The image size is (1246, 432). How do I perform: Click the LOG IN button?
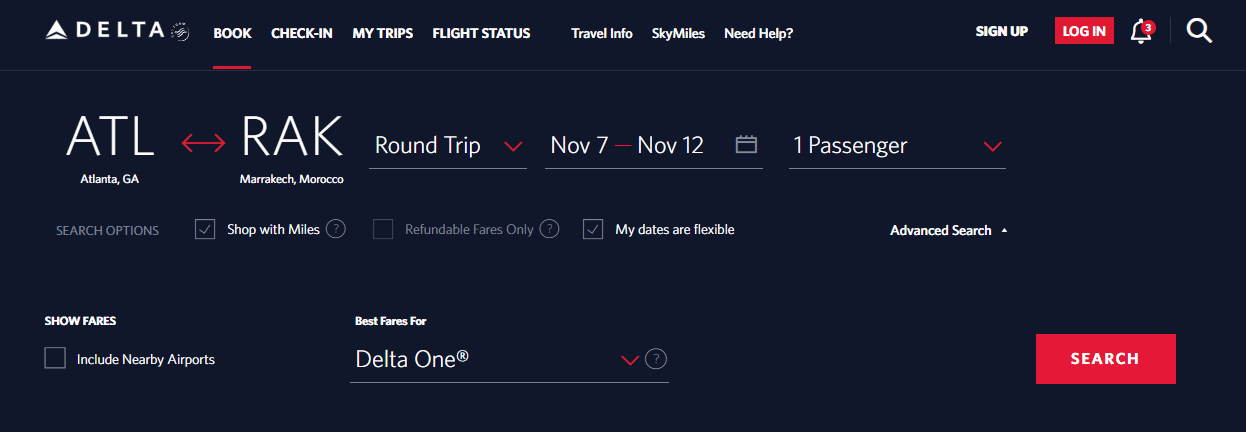(1084, 31)
